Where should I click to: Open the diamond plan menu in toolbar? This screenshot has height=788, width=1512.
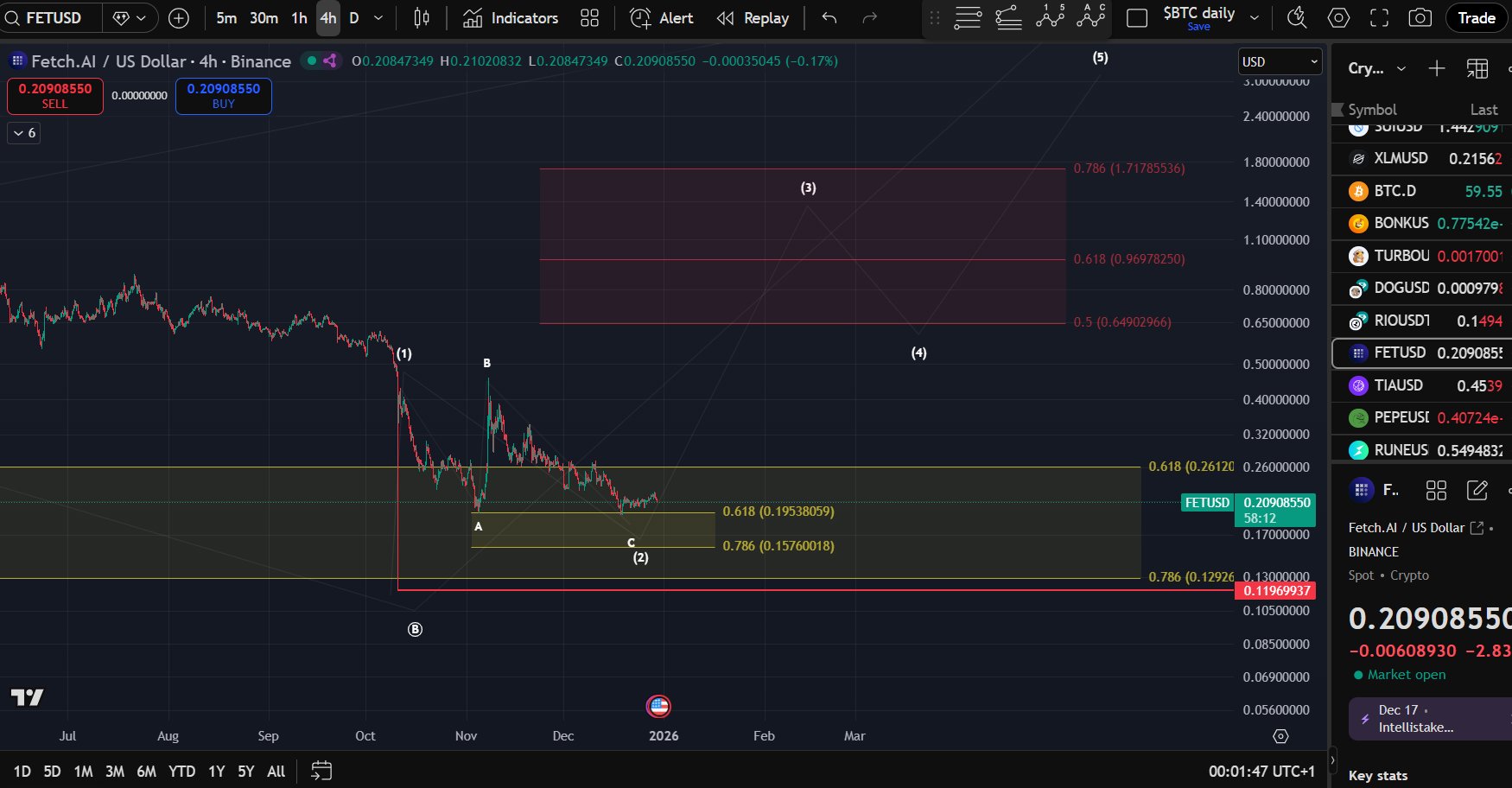(130, 18)
